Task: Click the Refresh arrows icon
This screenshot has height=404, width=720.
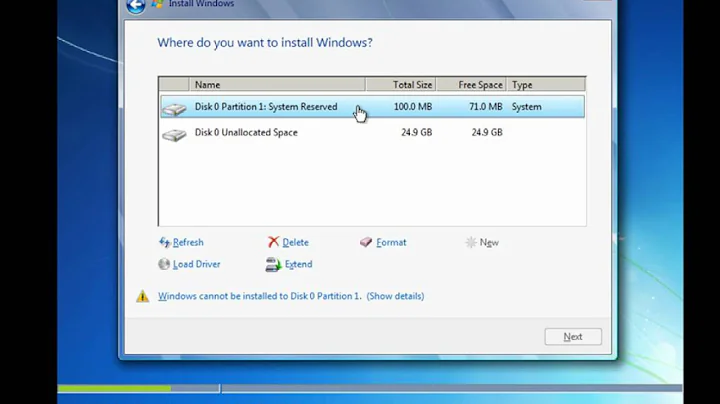Action: [164, 242]
